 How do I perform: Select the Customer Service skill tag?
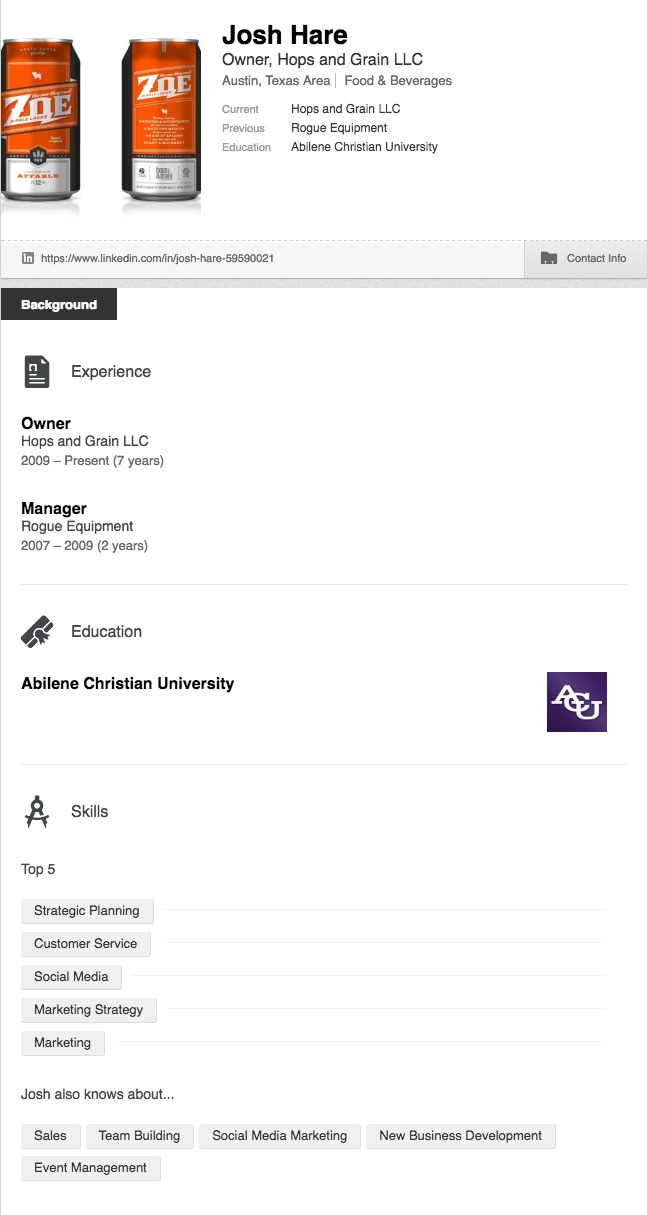[x=85, y=944]
